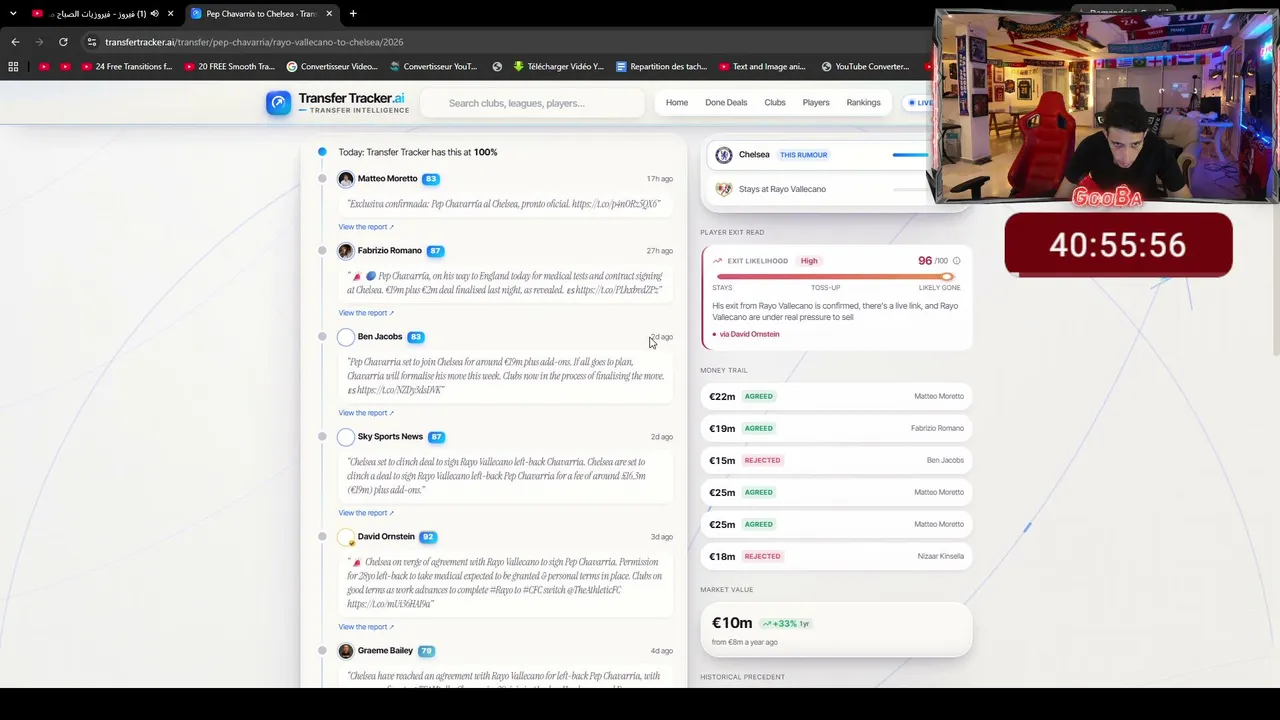Open a new browser tab with plus

pyautogui.click(x=353, y=14)
